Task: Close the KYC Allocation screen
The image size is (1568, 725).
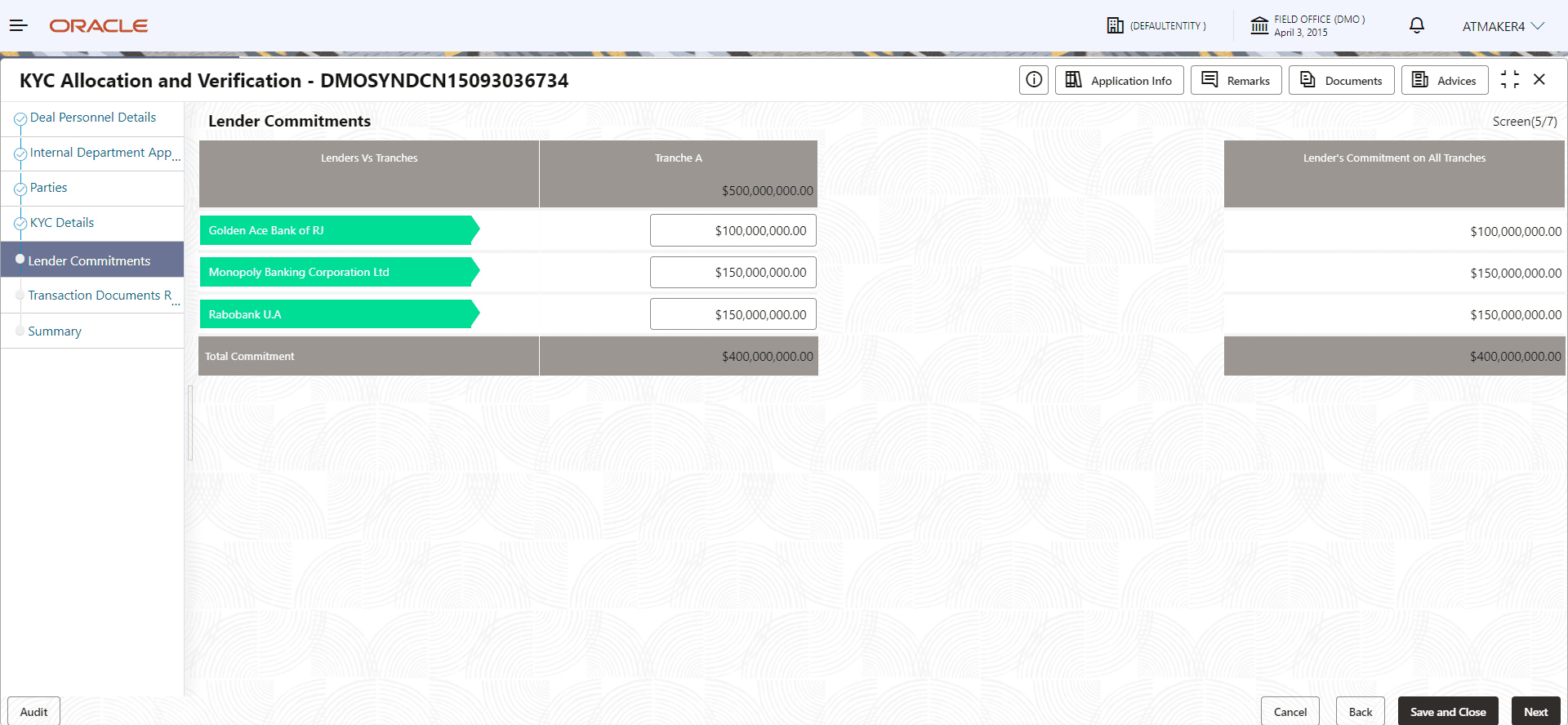Action: pos(1539,79)
